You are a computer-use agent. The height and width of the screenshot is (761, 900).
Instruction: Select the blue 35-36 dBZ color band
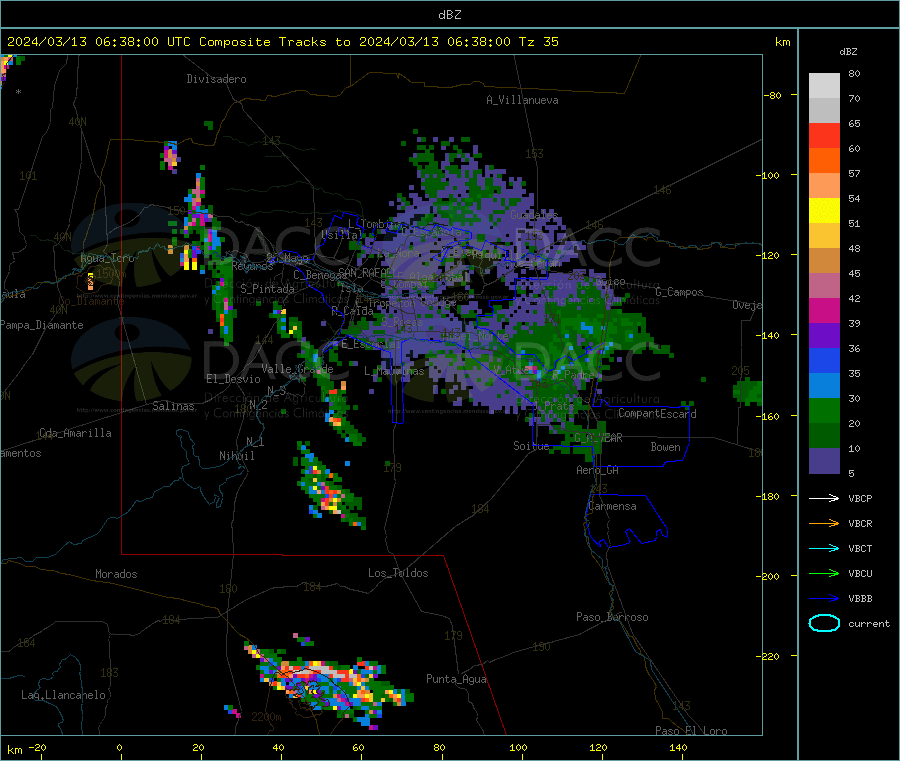coord(824,360)
